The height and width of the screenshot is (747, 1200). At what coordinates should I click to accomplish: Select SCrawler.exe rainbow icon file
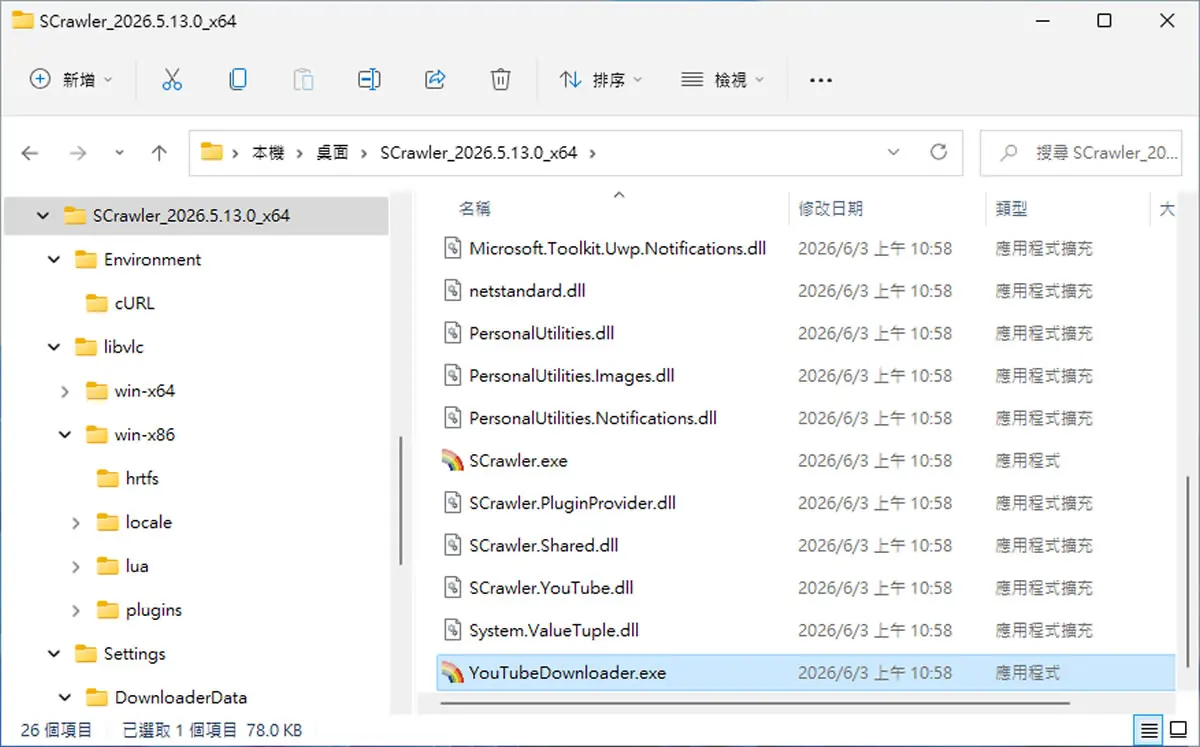point(453,461)
